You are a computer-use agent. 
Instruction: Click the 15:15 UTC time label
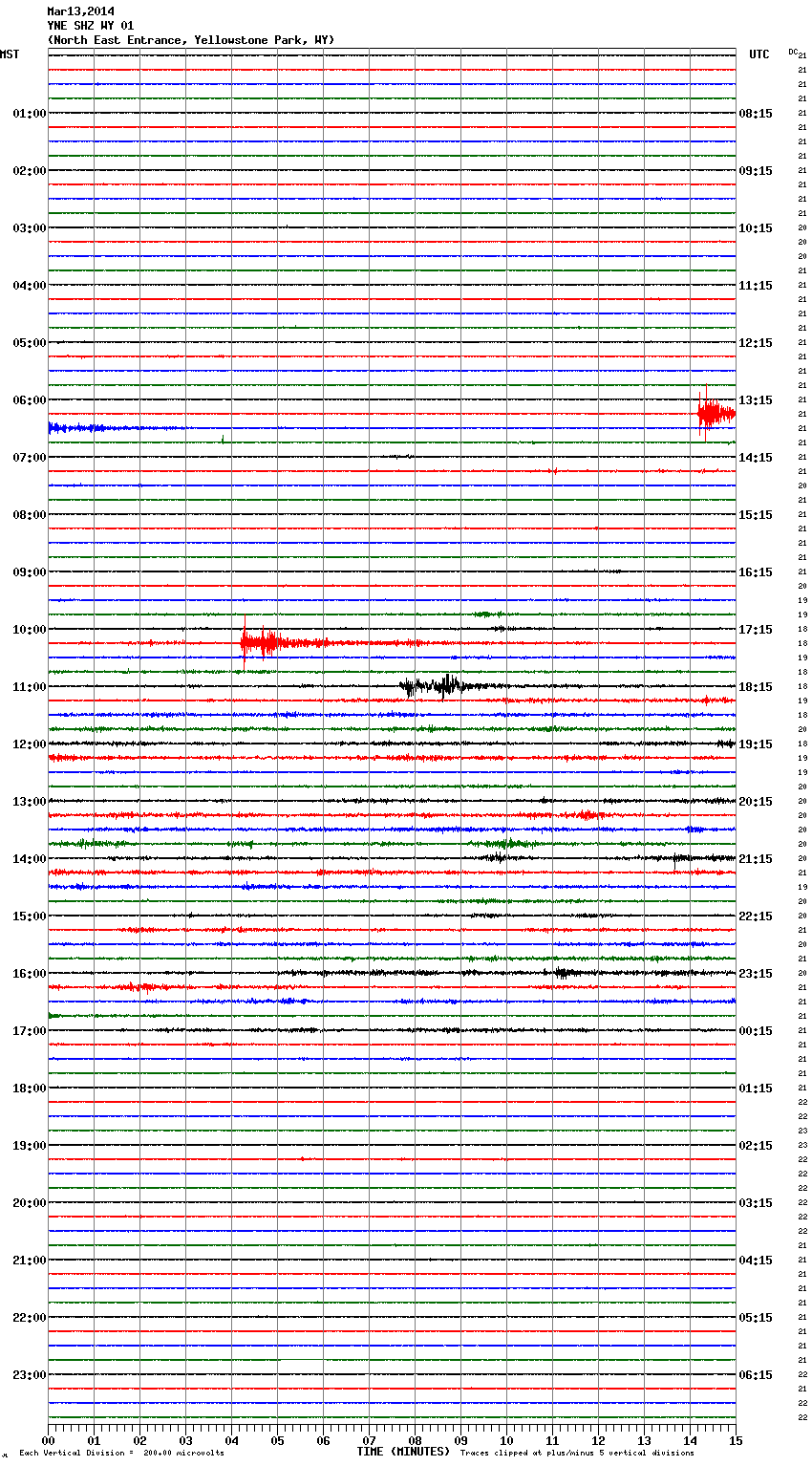pos(756,515)
